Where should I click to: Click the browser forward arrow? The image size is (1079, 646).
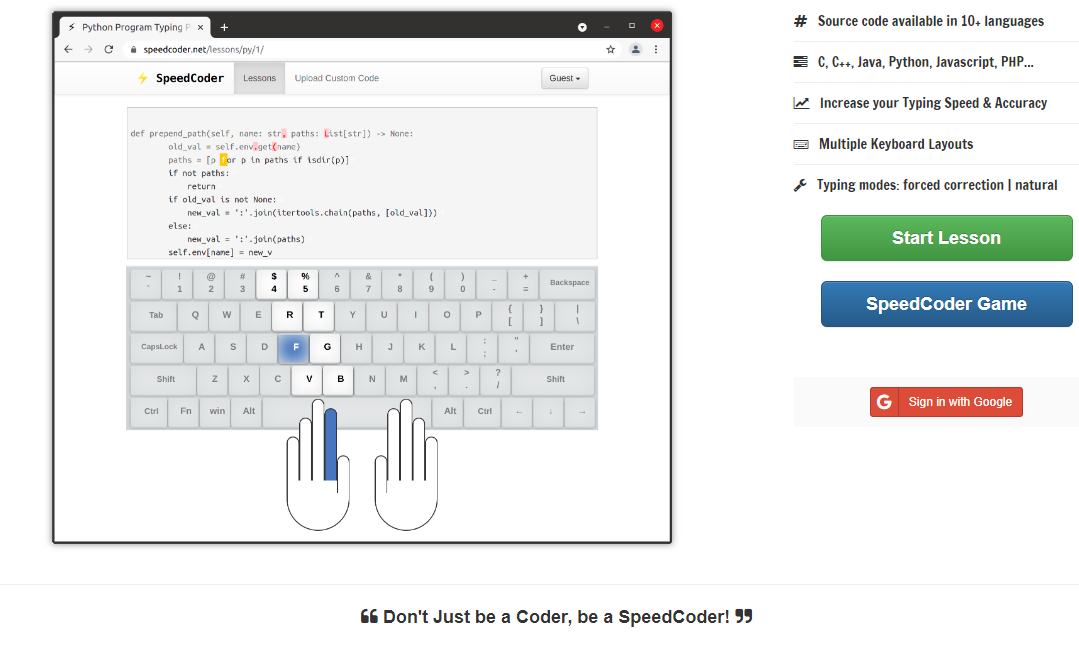click(88, 50)
